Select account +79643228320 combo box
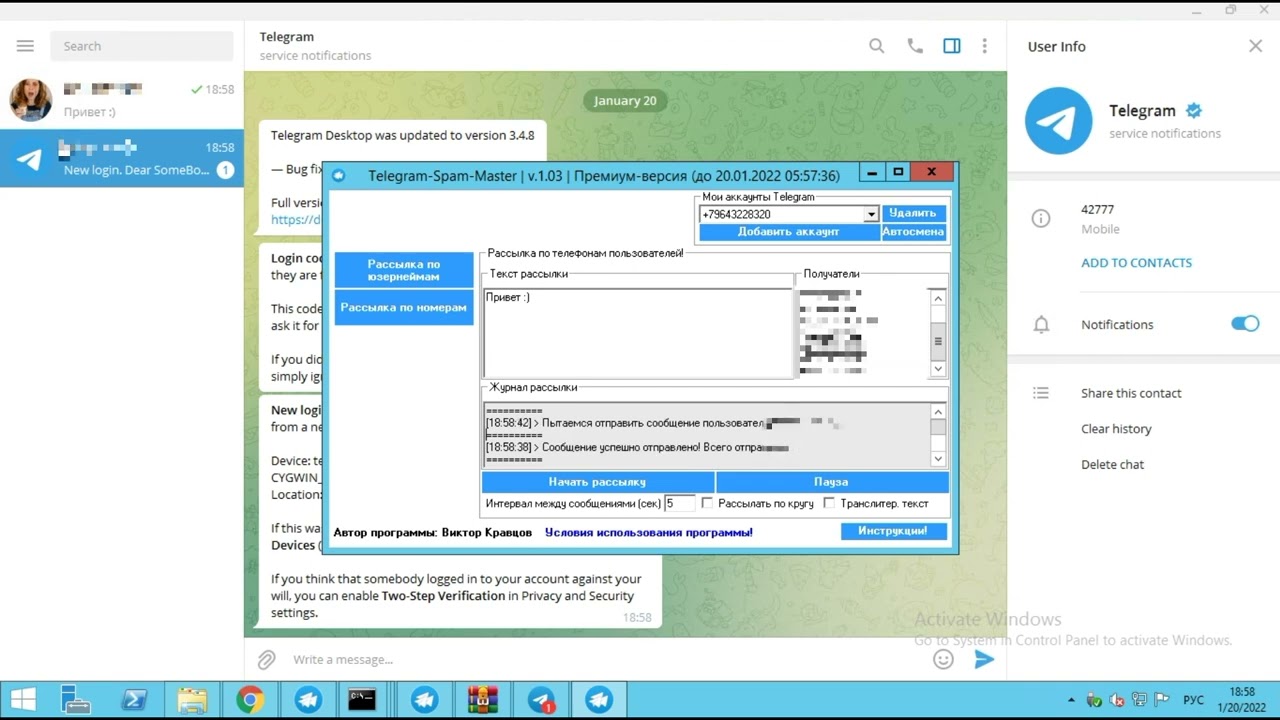The width and height of the screenshot is (1280, 720). click(788, 214)
